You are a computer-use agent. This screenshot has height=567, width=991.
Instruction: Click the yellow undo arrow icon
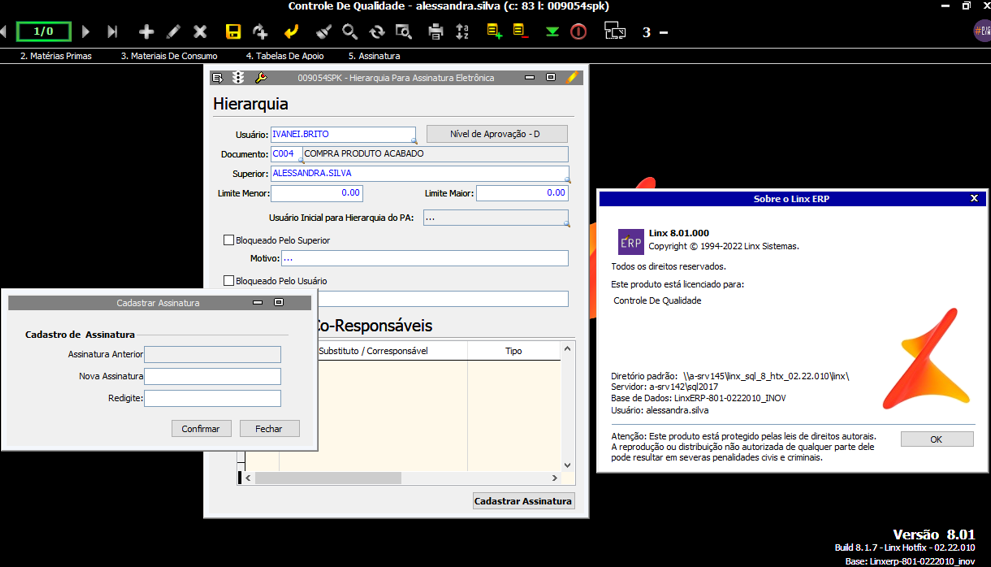[291, 32]
